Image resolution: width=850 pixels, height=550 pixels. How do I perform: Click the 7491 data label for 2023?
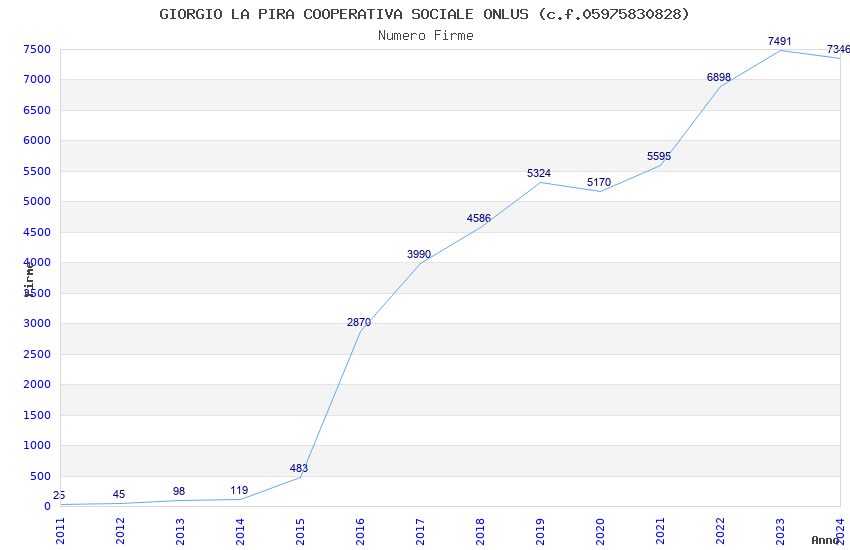coord(780,41)
